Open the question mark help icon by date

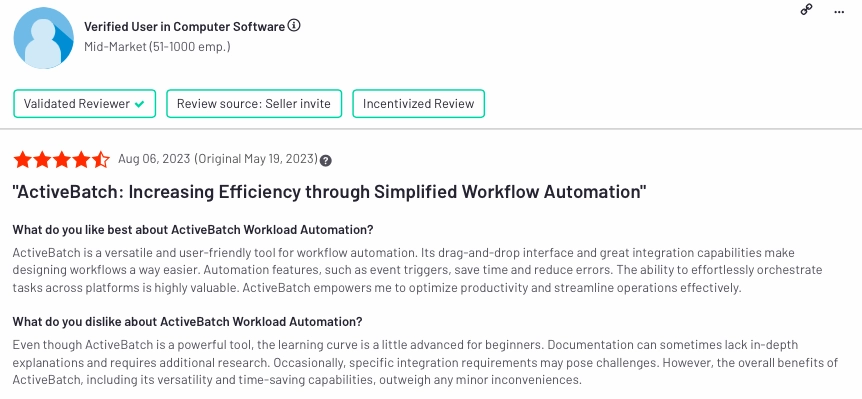pyautogui.click(x=325, y=160)
